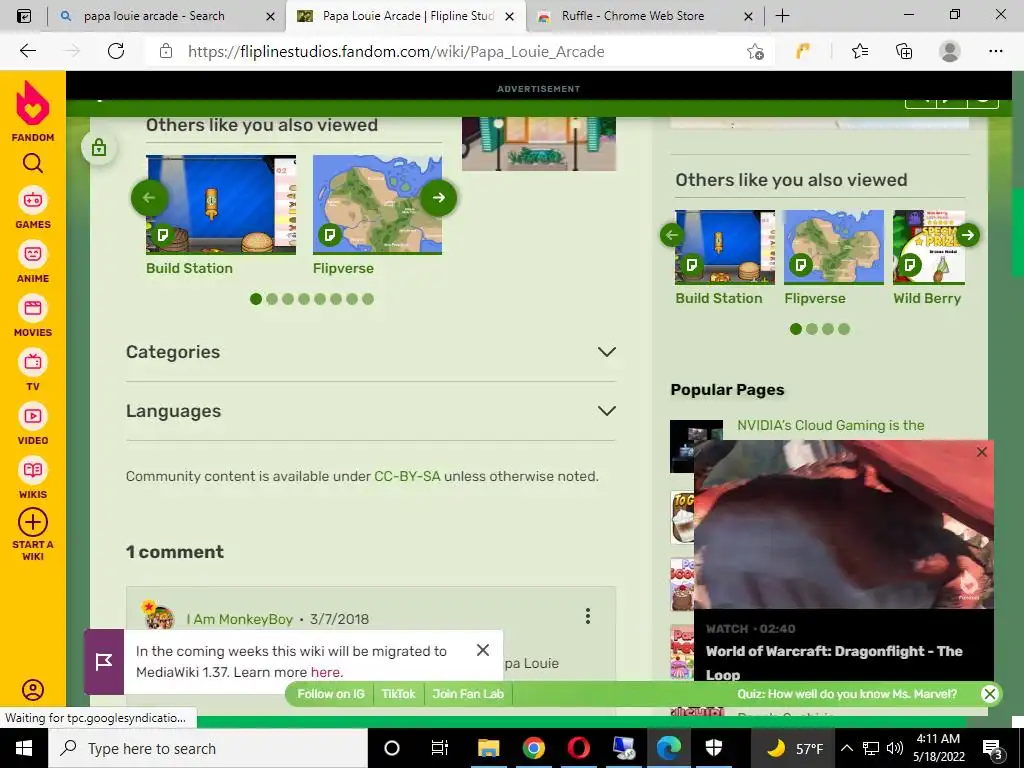The height and width of the screenshot is (768, 1024).
Task: Click the page lock icon
Action: [x=99, y=147]
